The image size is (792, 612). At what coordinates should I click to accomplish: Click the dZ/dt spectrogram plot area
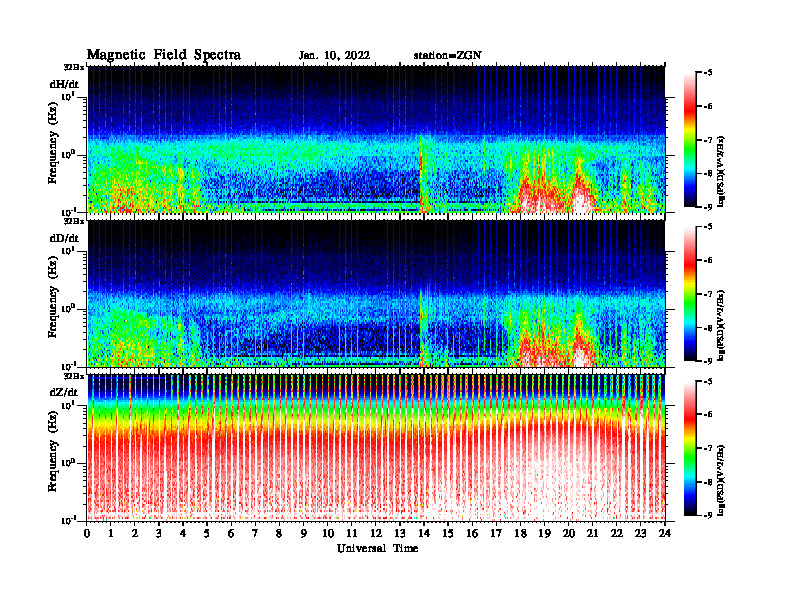pyautogui.click(x=376, y=447)
